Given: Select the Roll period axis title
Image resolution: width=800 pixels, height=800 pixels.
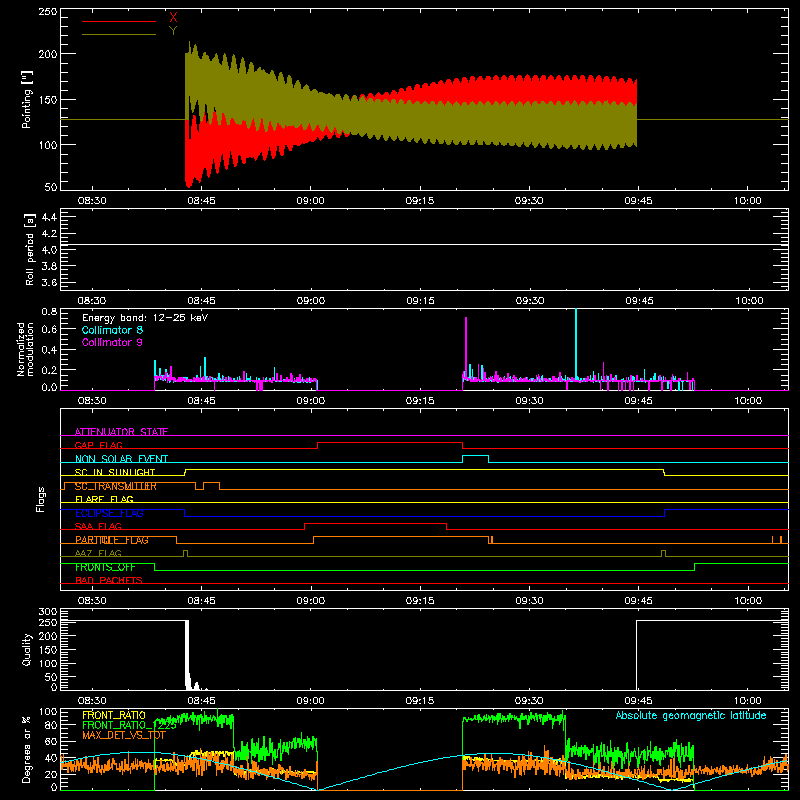Looking at the screenshot, I should [x=29, y=249].
